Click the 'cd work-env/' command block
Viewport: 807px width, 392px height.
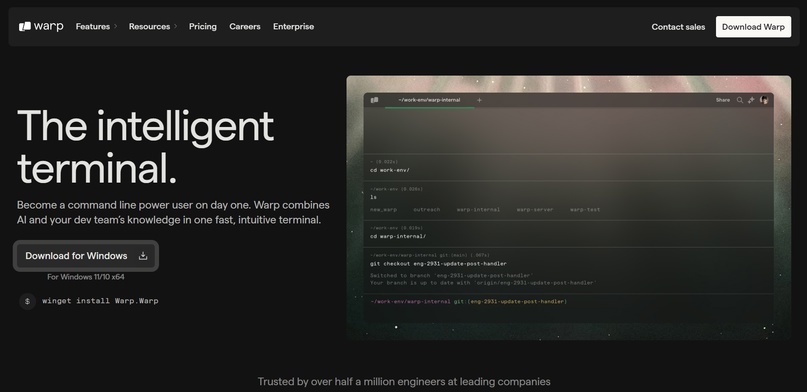tap(568, 167)
